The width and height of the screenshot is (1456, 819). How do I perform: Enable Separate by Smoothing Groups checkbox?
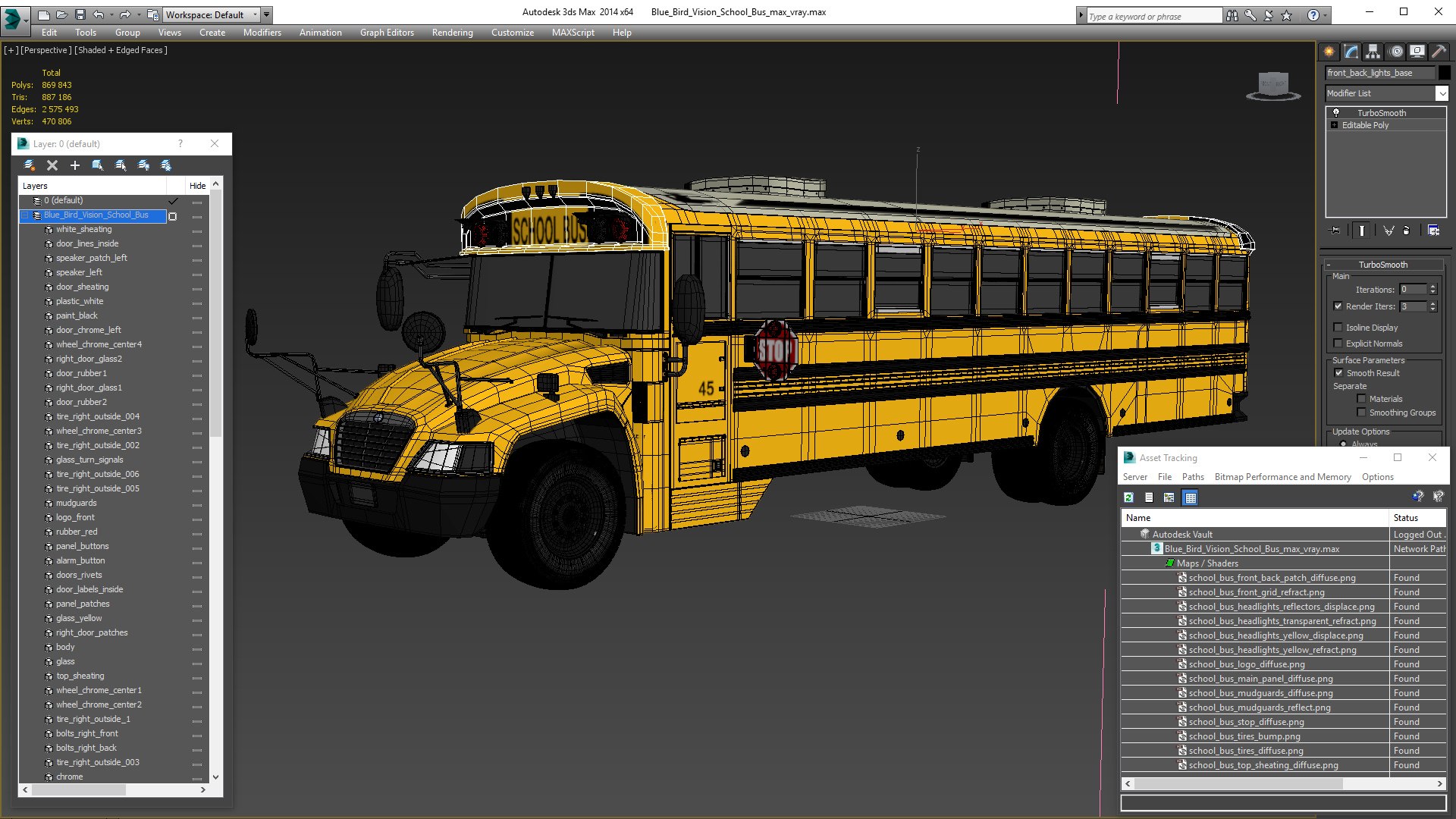pos(1361,413)
